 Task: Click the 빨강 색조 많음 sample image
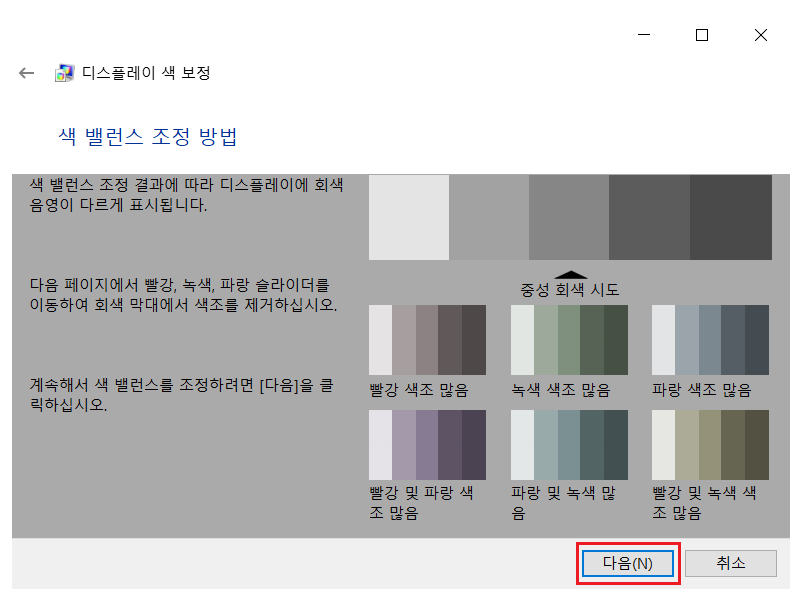(x=427, y=340)
